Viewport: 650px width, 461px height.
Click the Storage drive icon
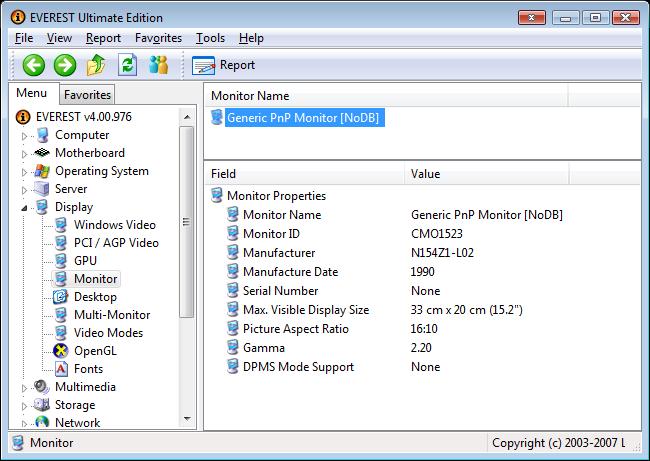[42, 405]
